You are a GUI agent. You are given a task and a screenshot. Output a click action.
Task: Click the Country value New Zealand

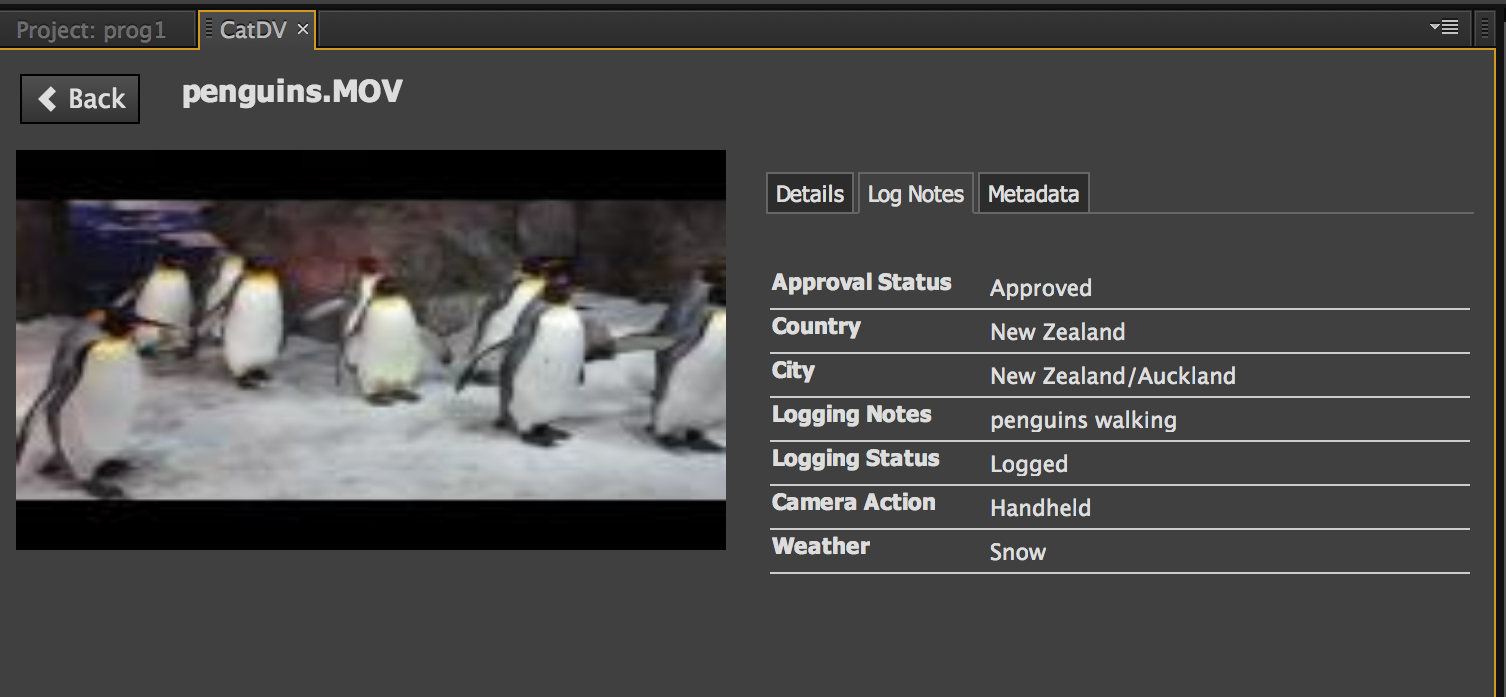click(1057, 332)
